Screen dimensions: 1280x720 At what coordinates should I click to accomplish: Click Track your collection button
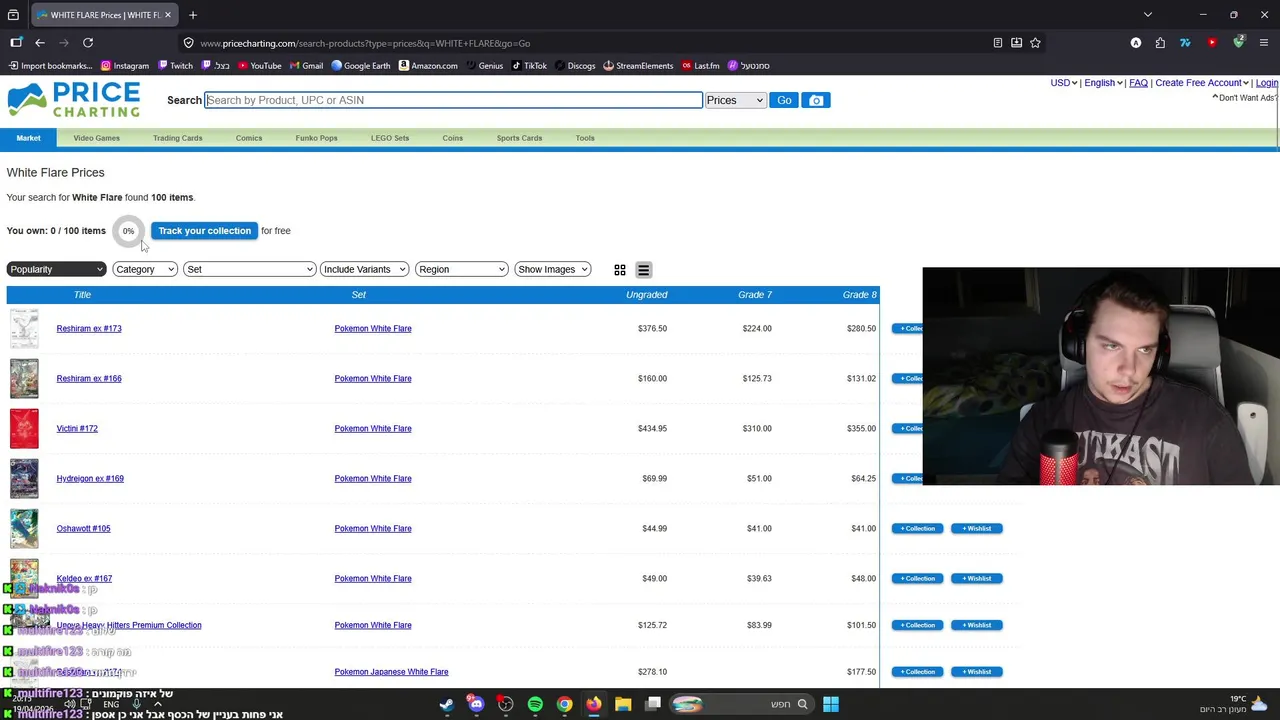(204, 231)
